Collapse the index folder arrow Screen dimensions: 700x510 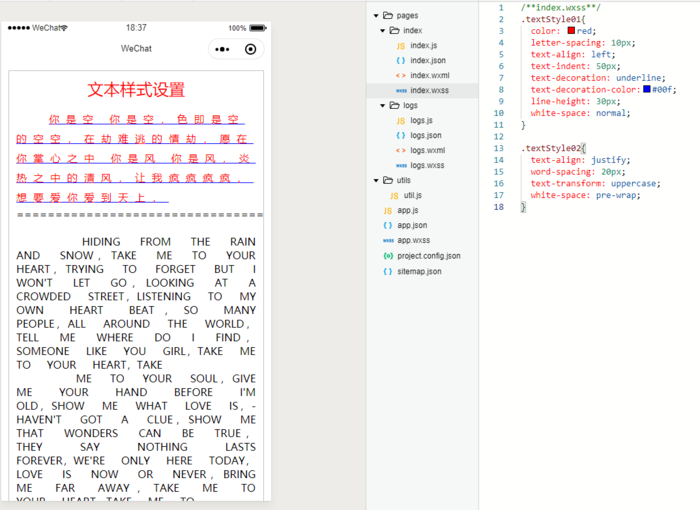(383, 31)
